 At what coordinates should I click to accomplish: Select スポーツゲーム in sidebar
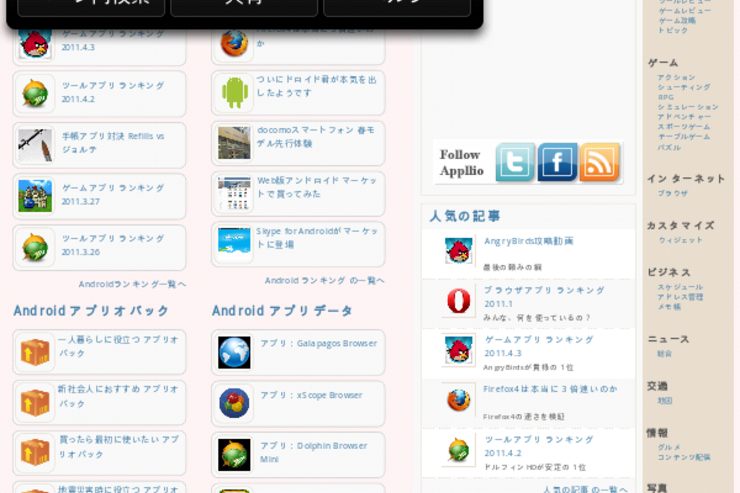(684, 126)
